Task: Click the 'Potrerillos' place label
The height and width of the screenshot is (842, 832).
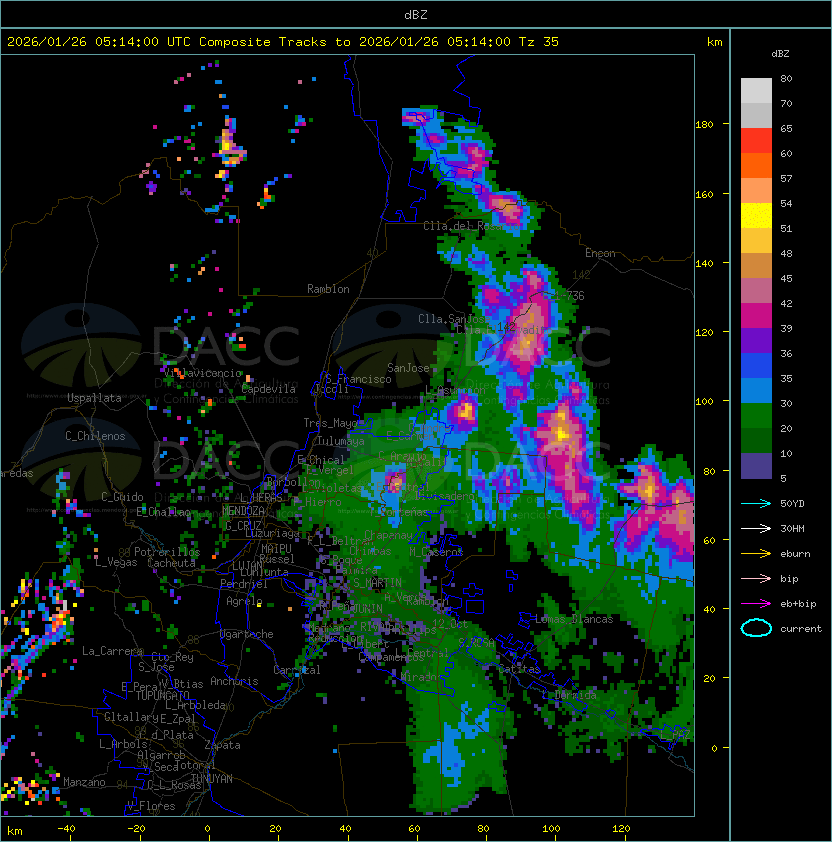Action: click(x=167, y=551)
